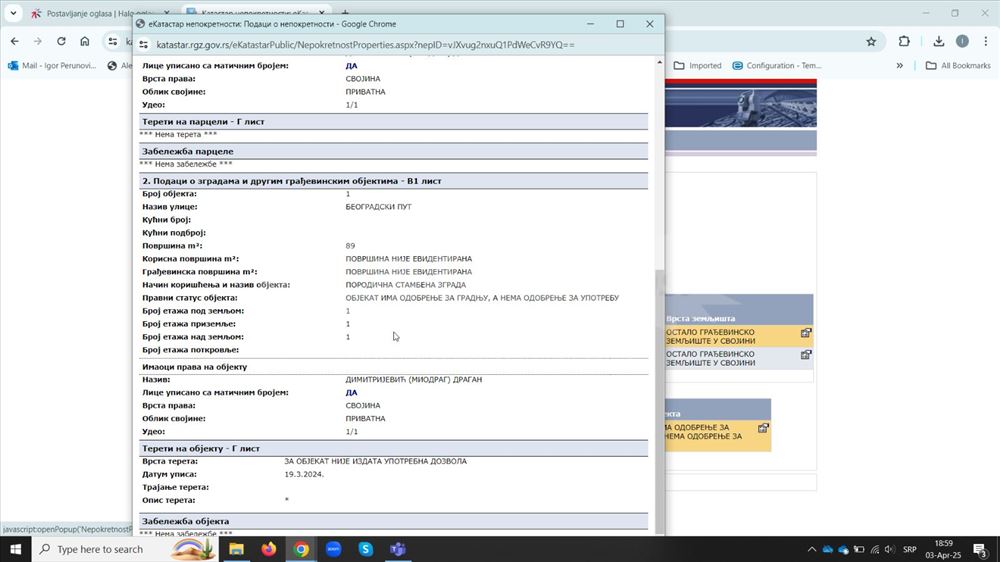Click the first OneDrive cloud tray icon

tap(828, 549)
